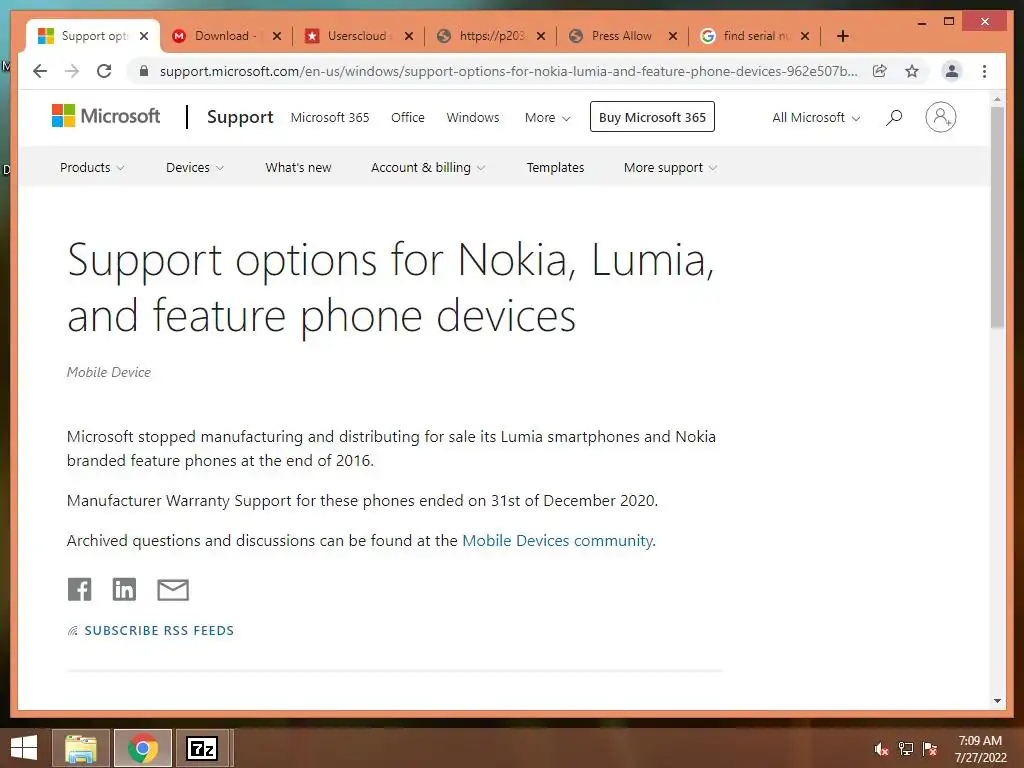
Task: Share article on Facebook
Action: click(x=80, y=589)
